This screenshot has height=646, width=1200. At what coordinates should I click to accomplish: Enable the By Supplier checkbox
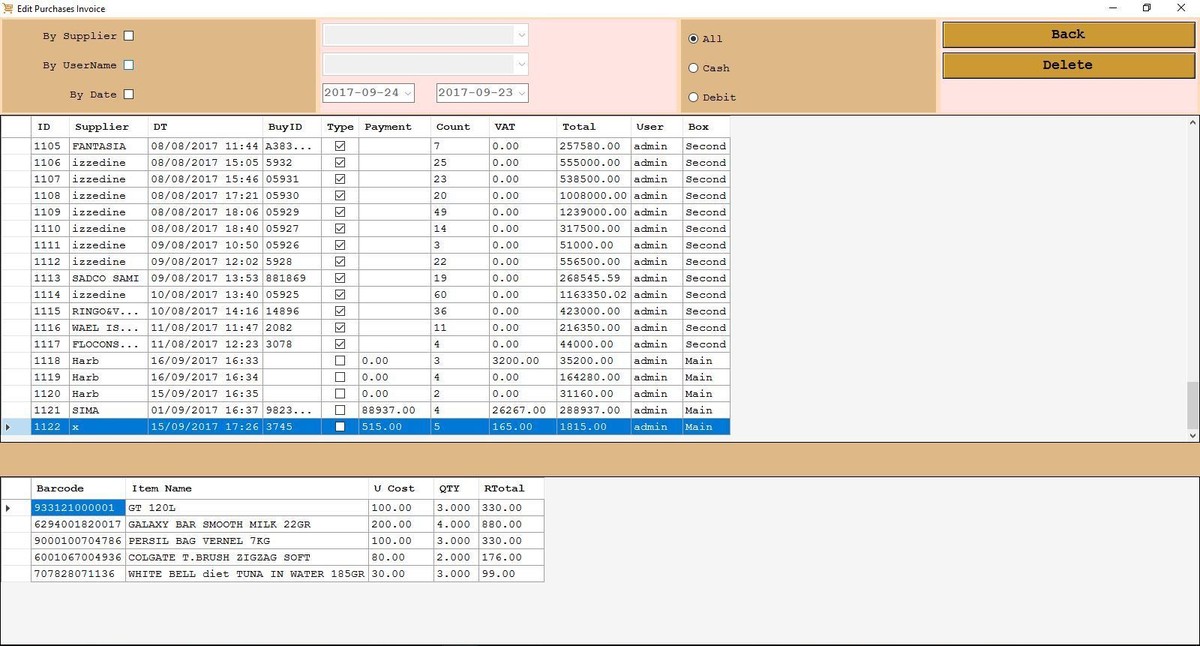click(128, 36)
